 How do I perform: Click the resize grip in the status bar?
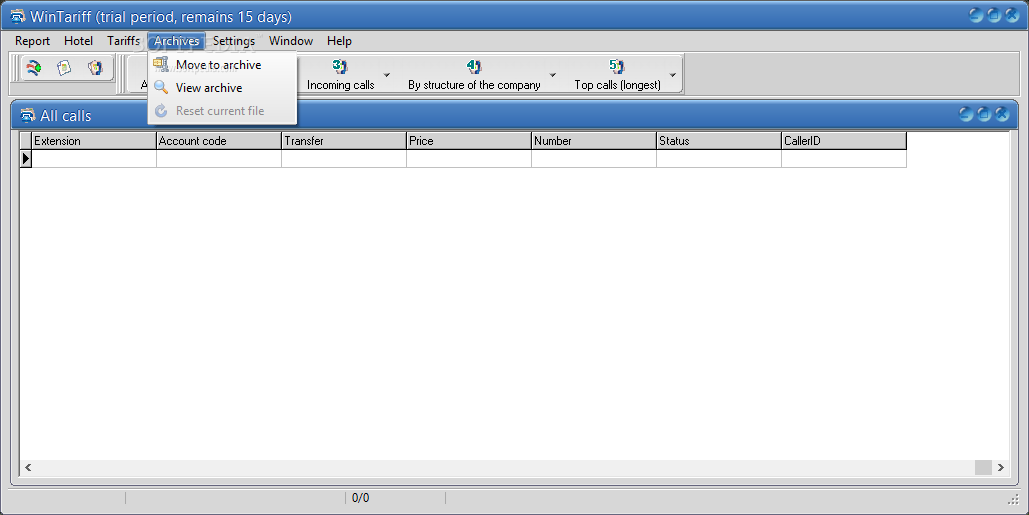coord(1013,500)
